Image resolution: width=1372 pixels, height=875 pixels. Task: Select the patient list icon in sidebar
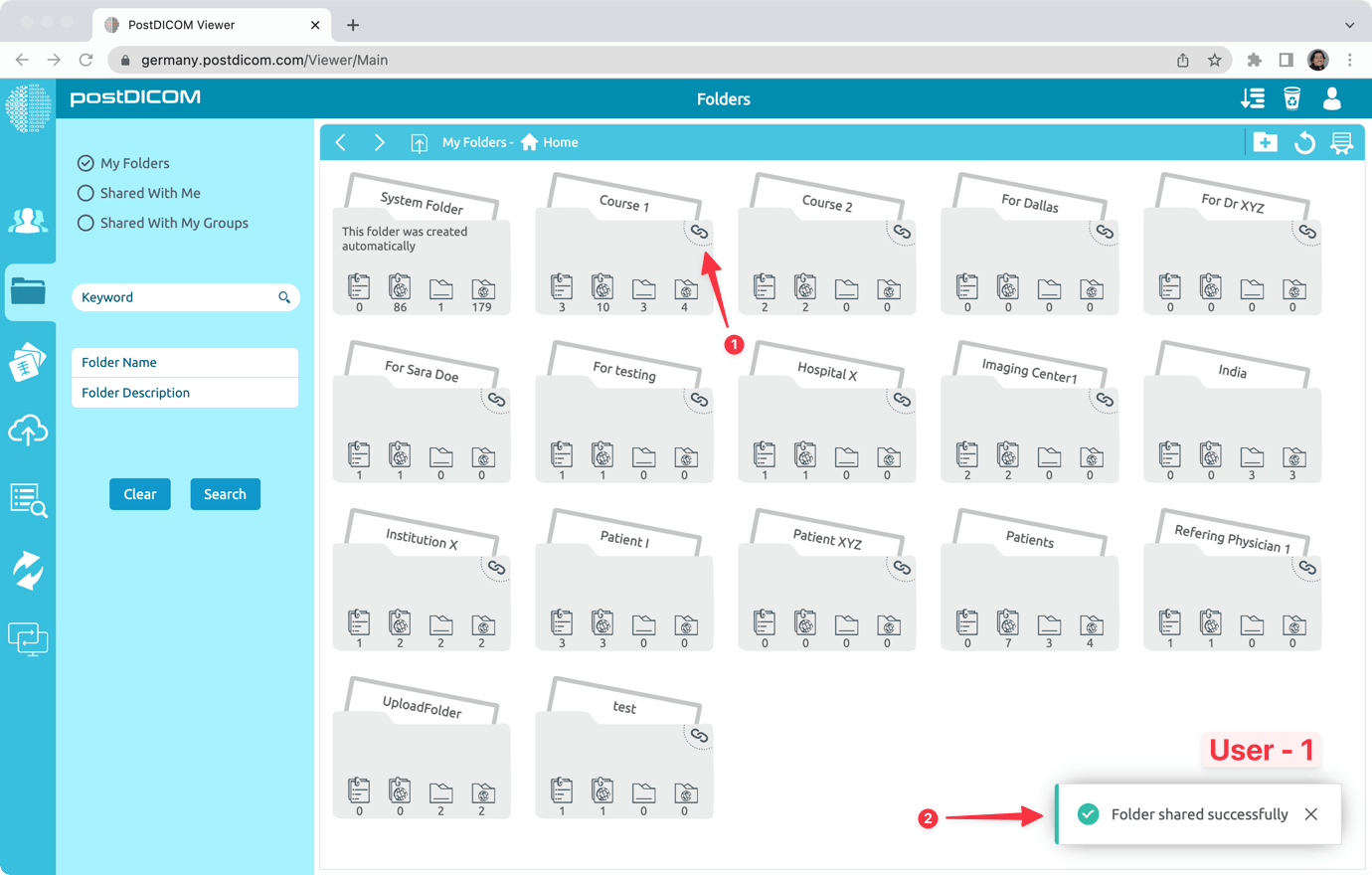click(x=28, y=221)
